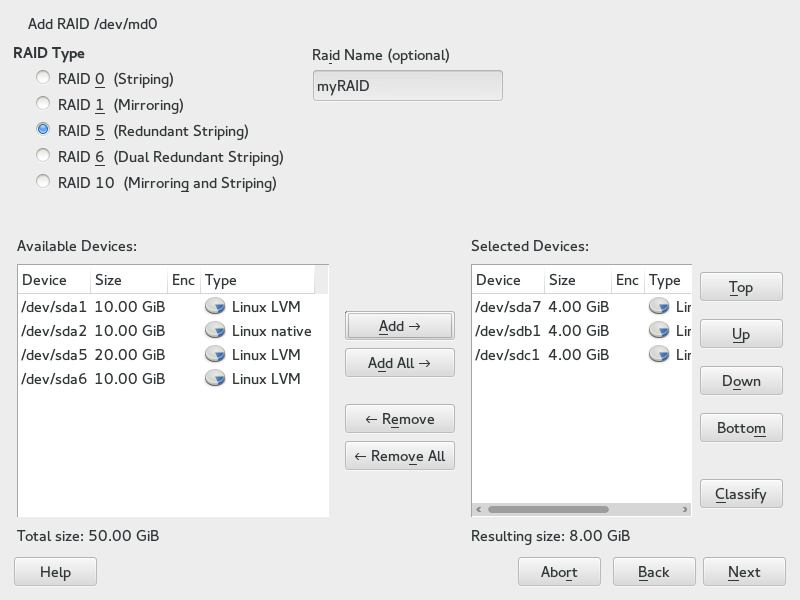Focus the Raid Name text field
The width and height of the screenshot is (800, 600).
(407, 86)
